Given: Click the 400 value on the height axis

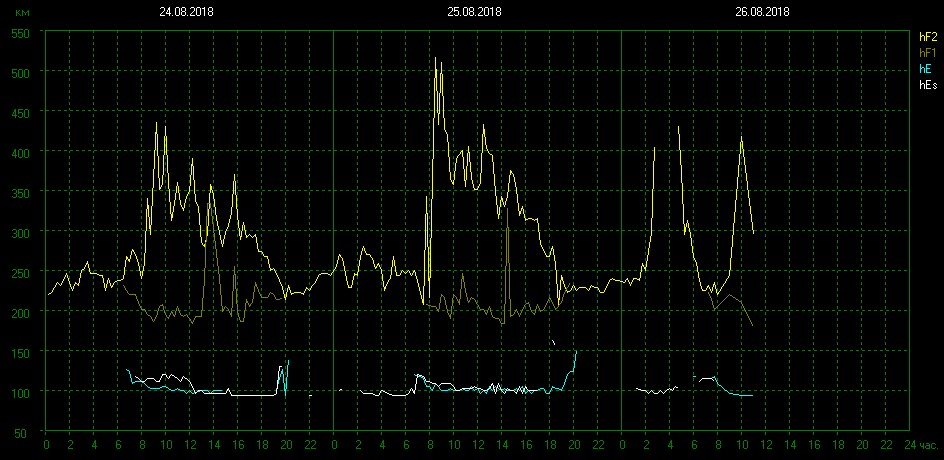Looking at the screenshot, I should click(x=22, y=152).
